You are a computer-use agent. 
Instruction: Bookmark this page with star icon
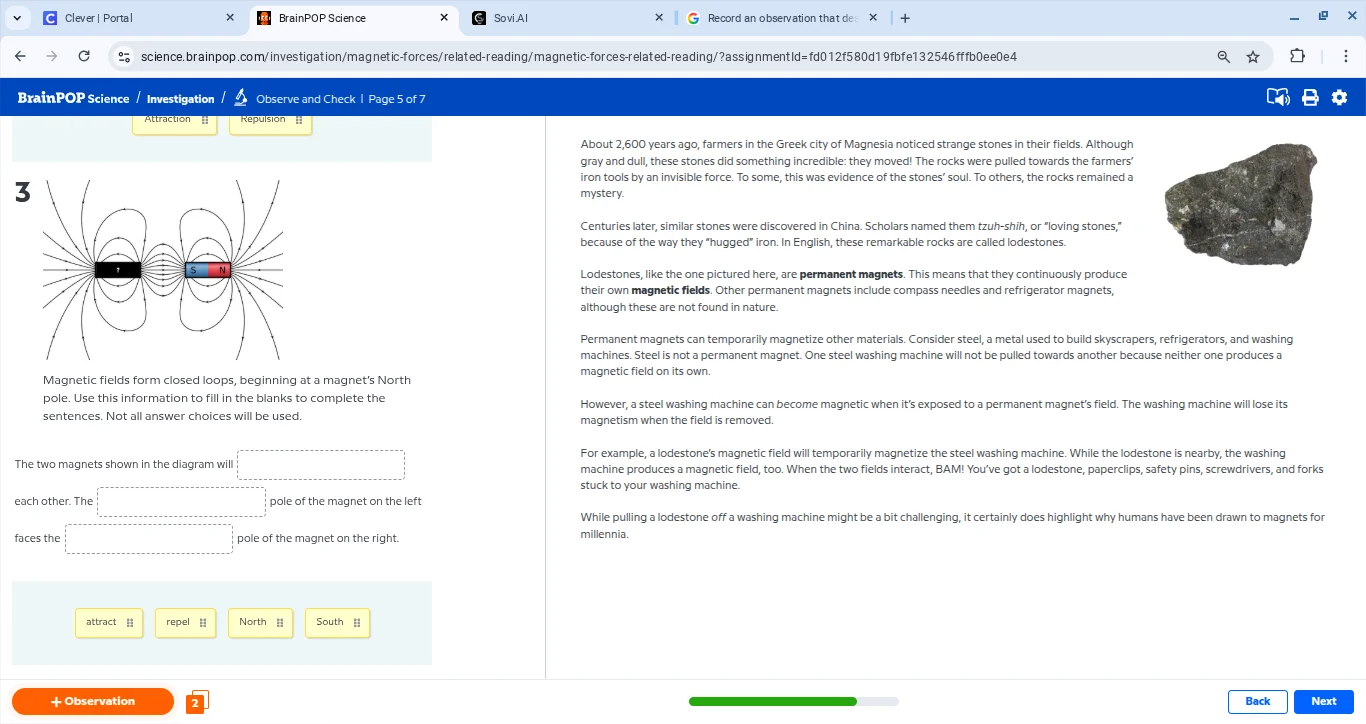pos(1253,57)
